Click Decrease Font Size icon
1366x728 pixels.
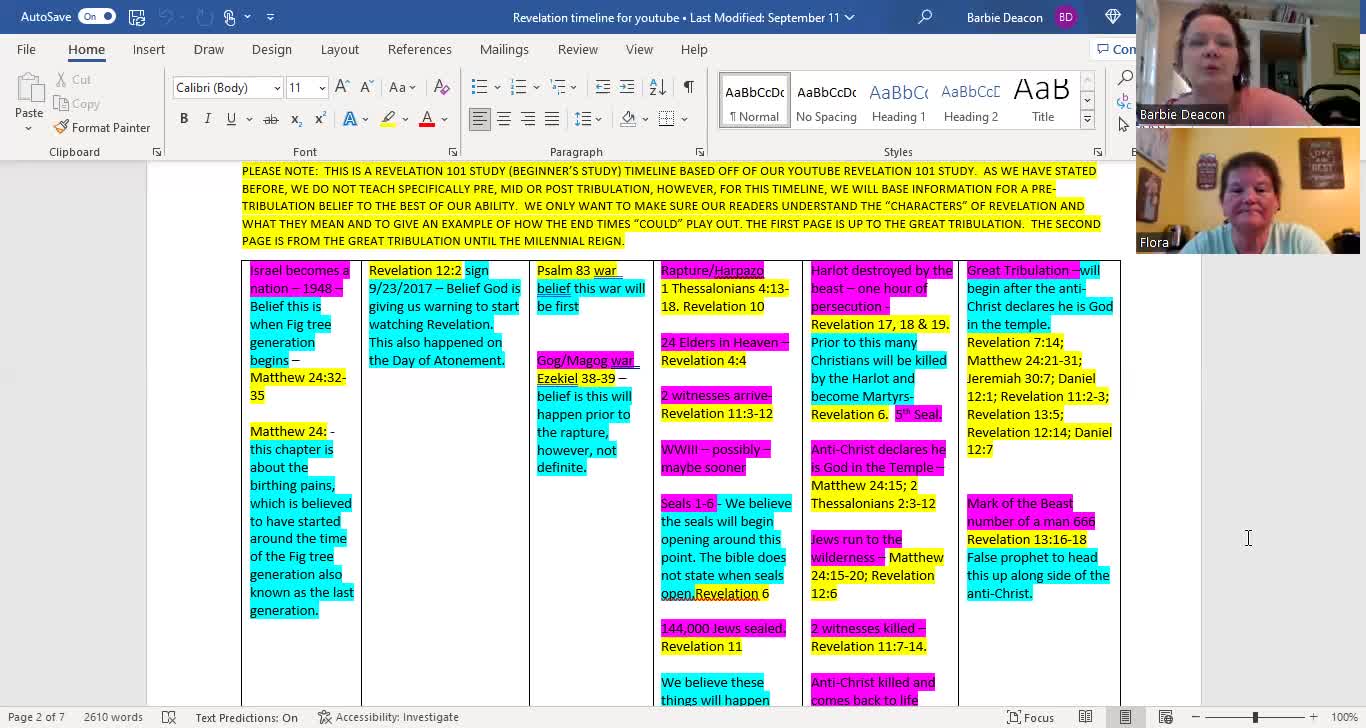tap(365, 88)
